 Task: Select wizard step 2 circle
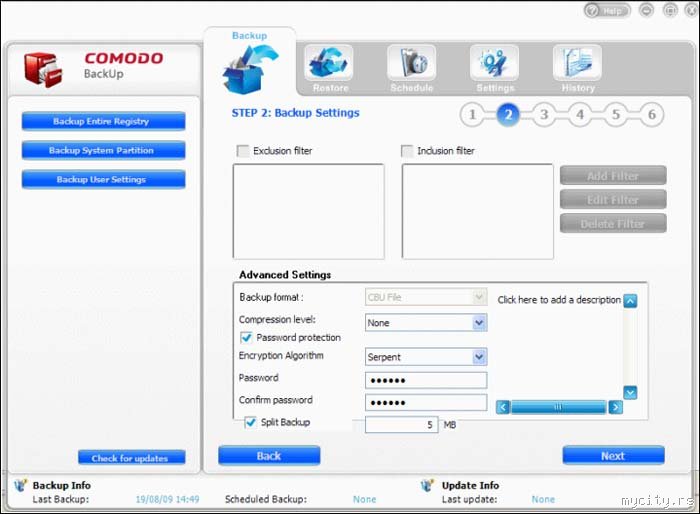click(x=508, y=115)
